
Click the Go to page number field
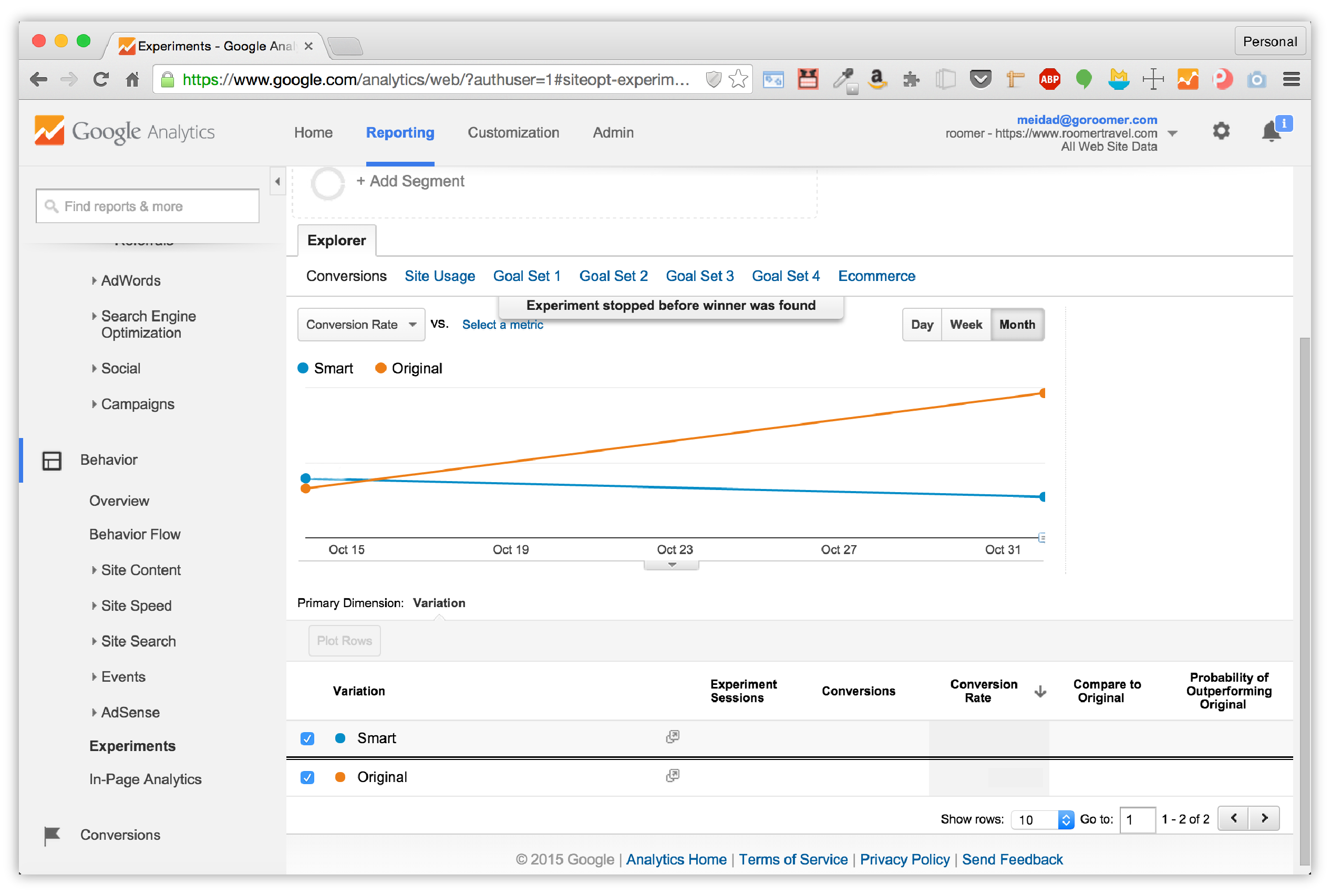(x=1137, y=819)
